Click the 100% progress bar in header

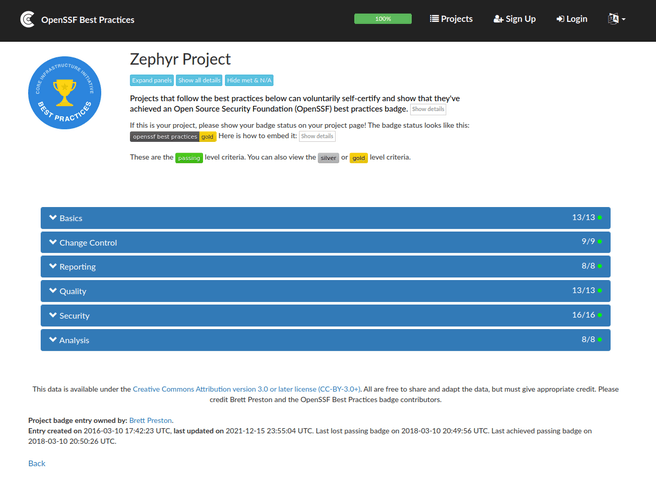pyautogui.click(x=383, y=19)
